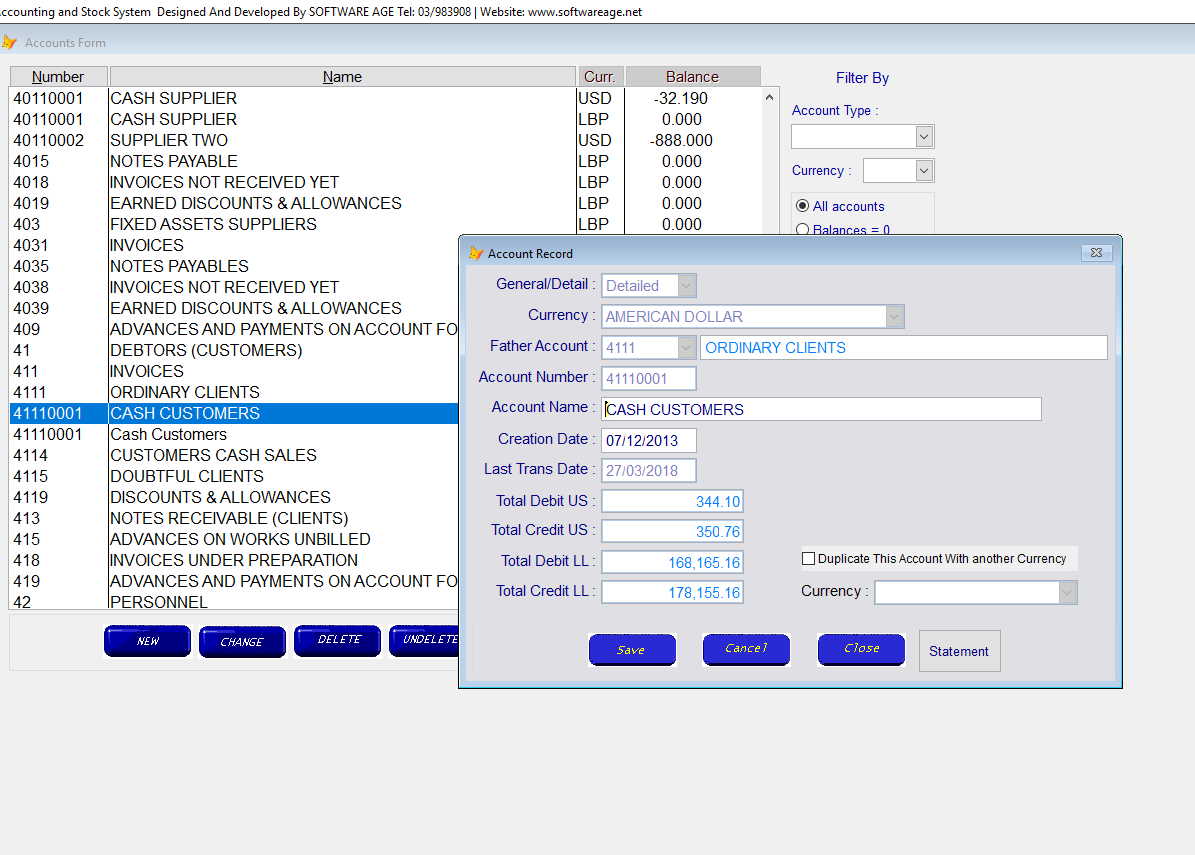Click inside the Account Name field
This screenshot has height=855, width=1195.
point(820,409)
